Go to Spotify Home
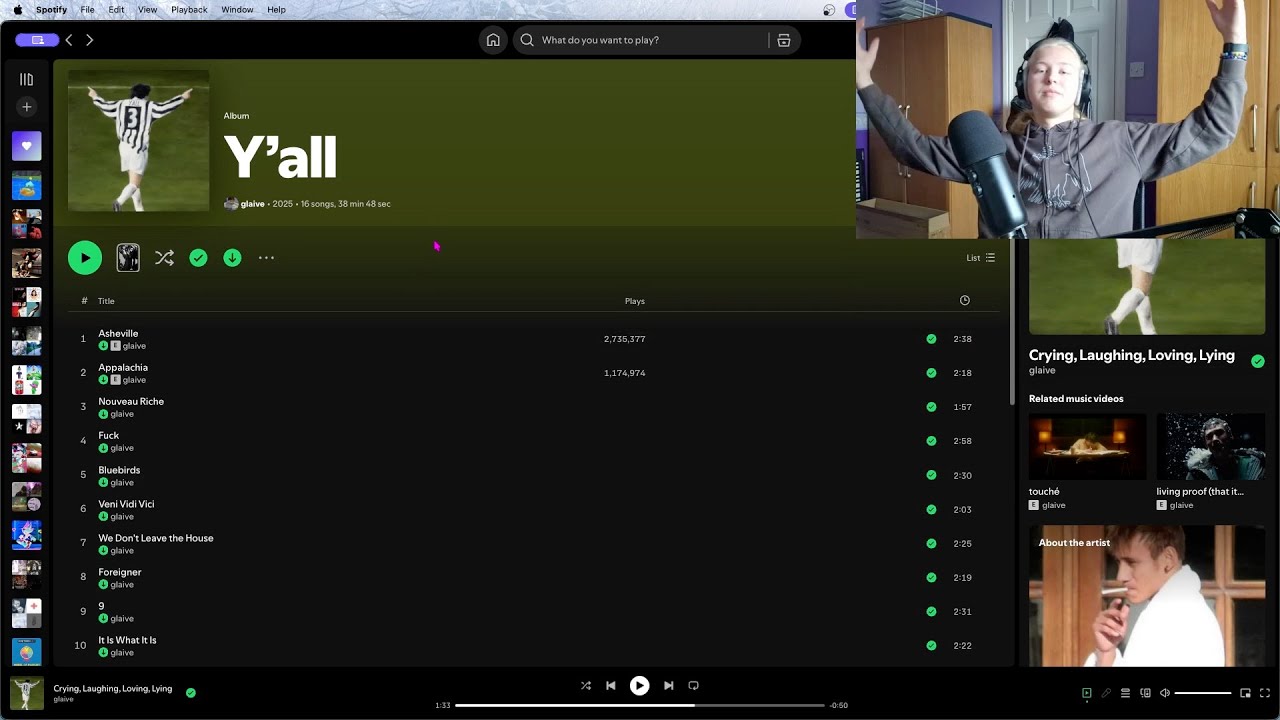This screenshot has height=720, width=1280. tap(493, 40)
